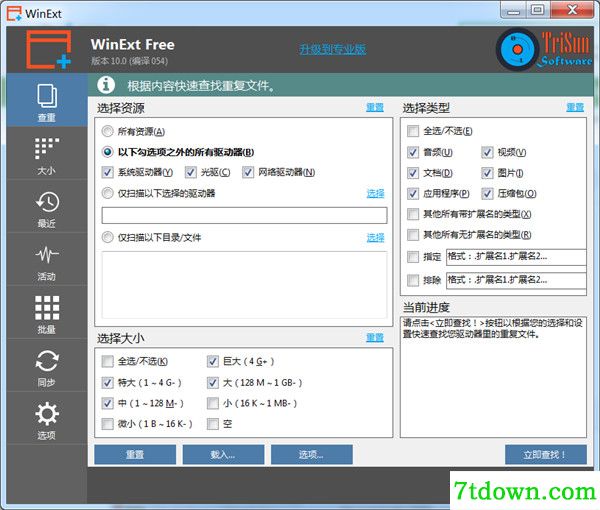The image size is (600, 510).
Task: Uncheck 大 (128 M~1 GB-) size checkbox
Action: pyautogui.click(x=213, y=383)
